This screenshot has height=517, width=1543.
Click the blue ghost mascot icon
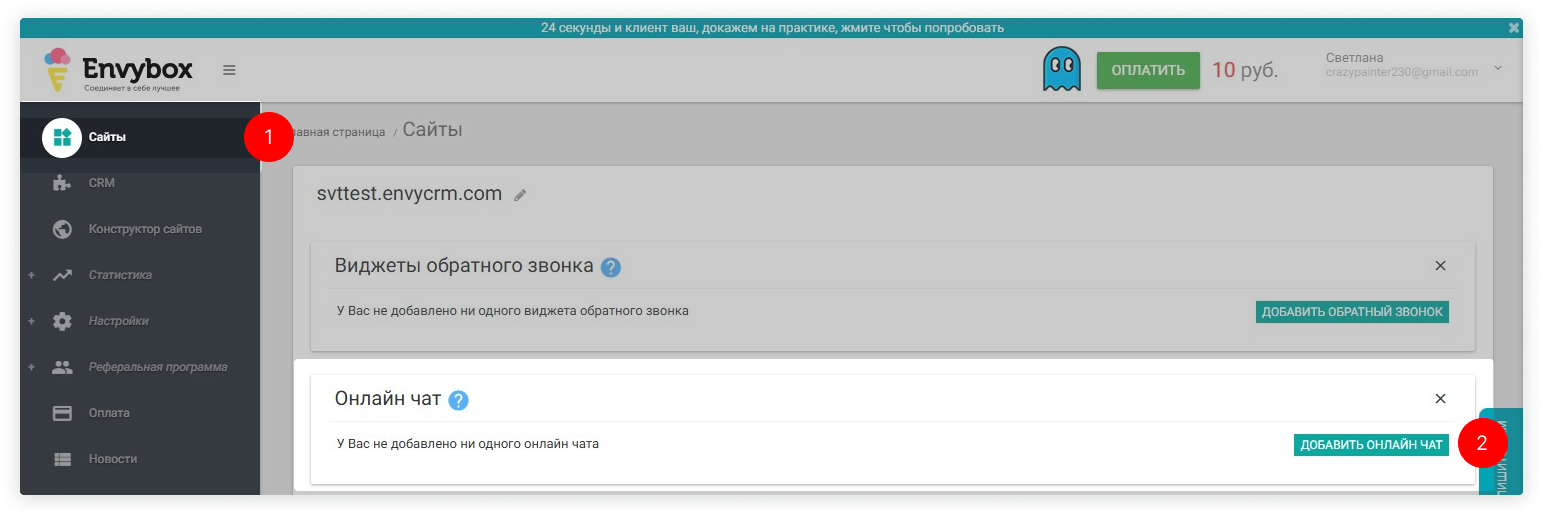point(1061,70)
